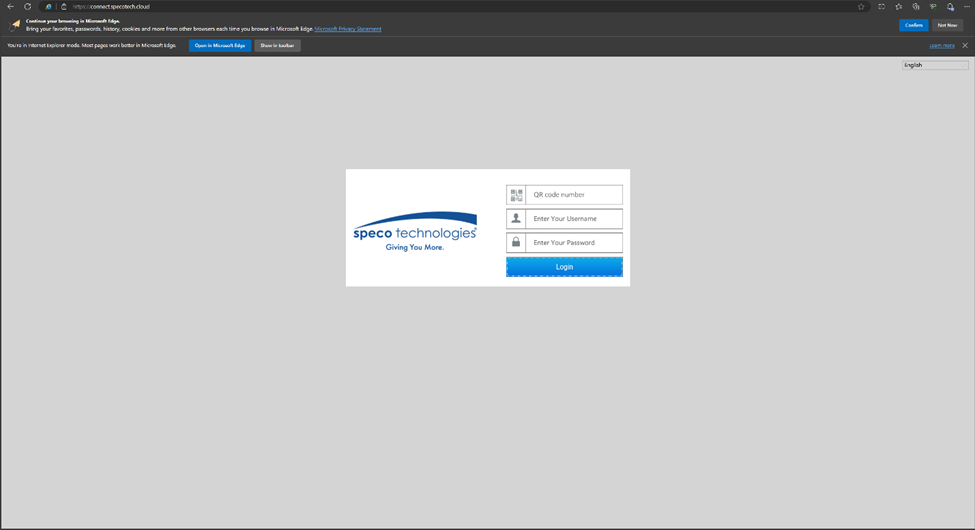
Task: Close the Internet Explorer mode notification bar
Action: coord(965,46)
